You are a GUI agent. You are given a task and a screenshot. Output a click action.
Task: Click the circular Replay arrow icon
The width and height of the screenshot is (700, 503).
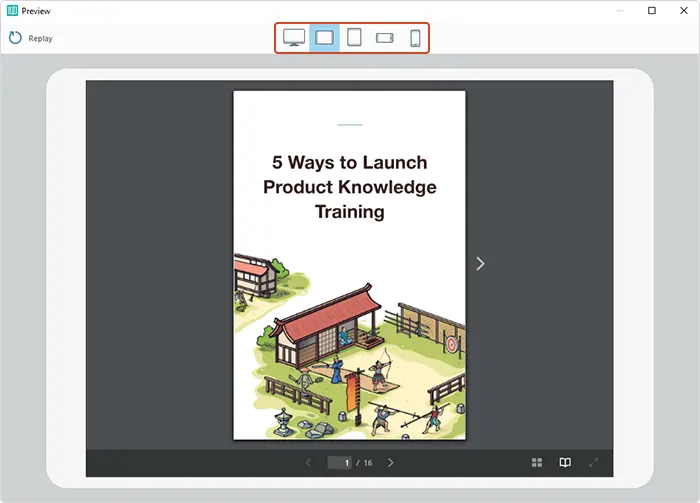pos(15,39)
